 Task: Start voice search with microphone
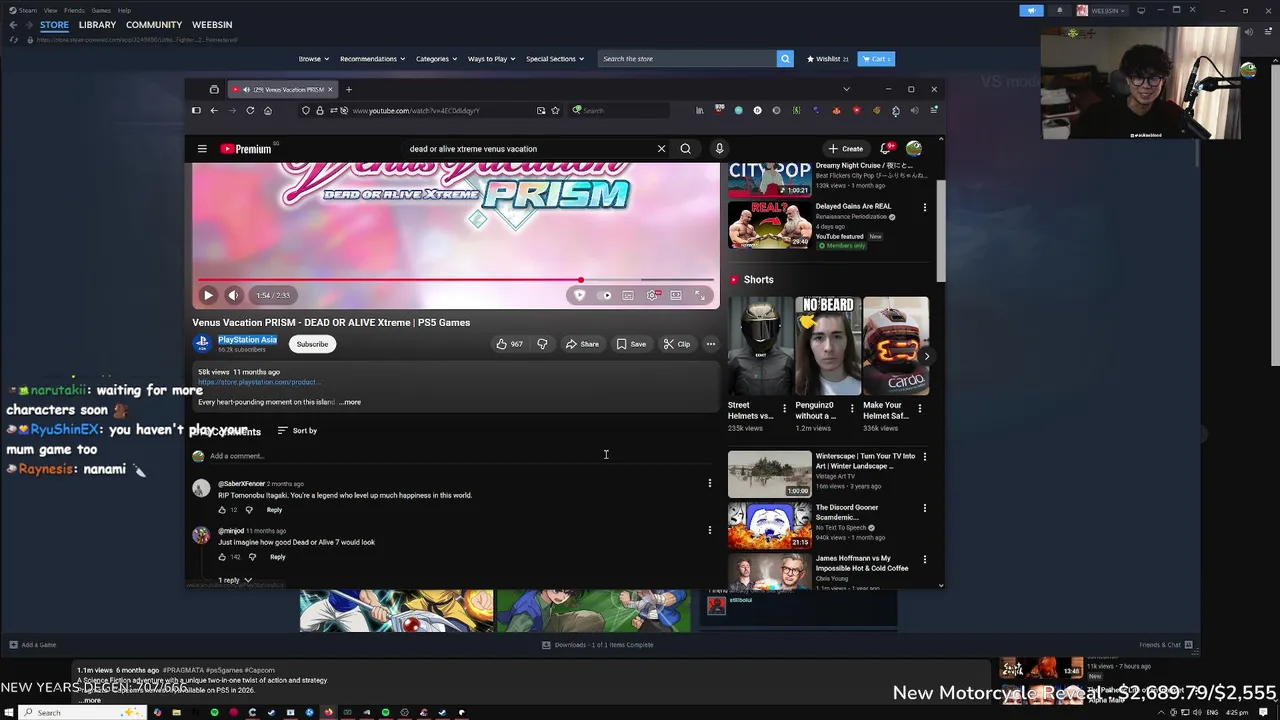click(719, 149)
